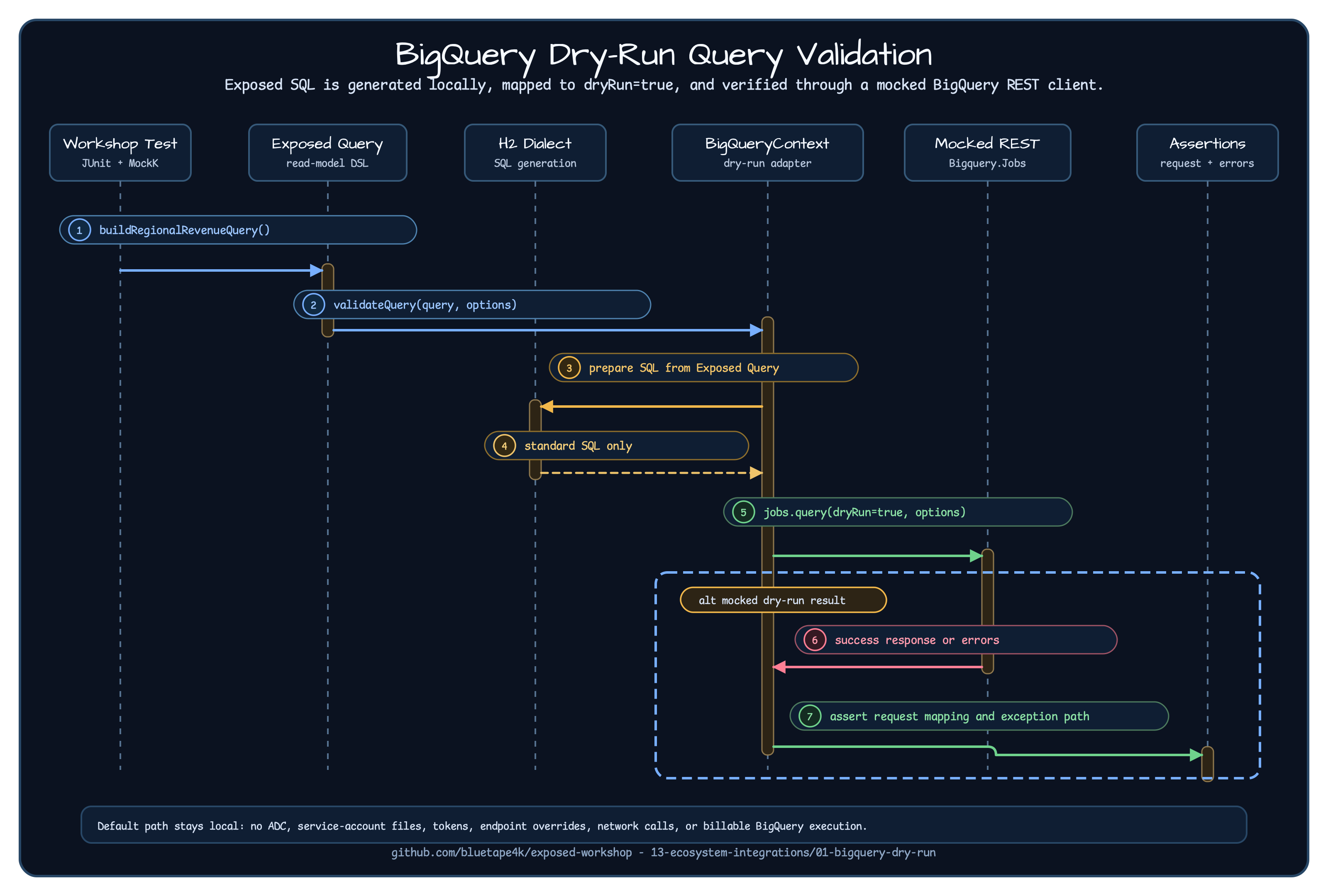Viewport: 1328px width, 896px height.
Task: Select the 'H2 Dialect' participant heading
Action: click(535, 144)
